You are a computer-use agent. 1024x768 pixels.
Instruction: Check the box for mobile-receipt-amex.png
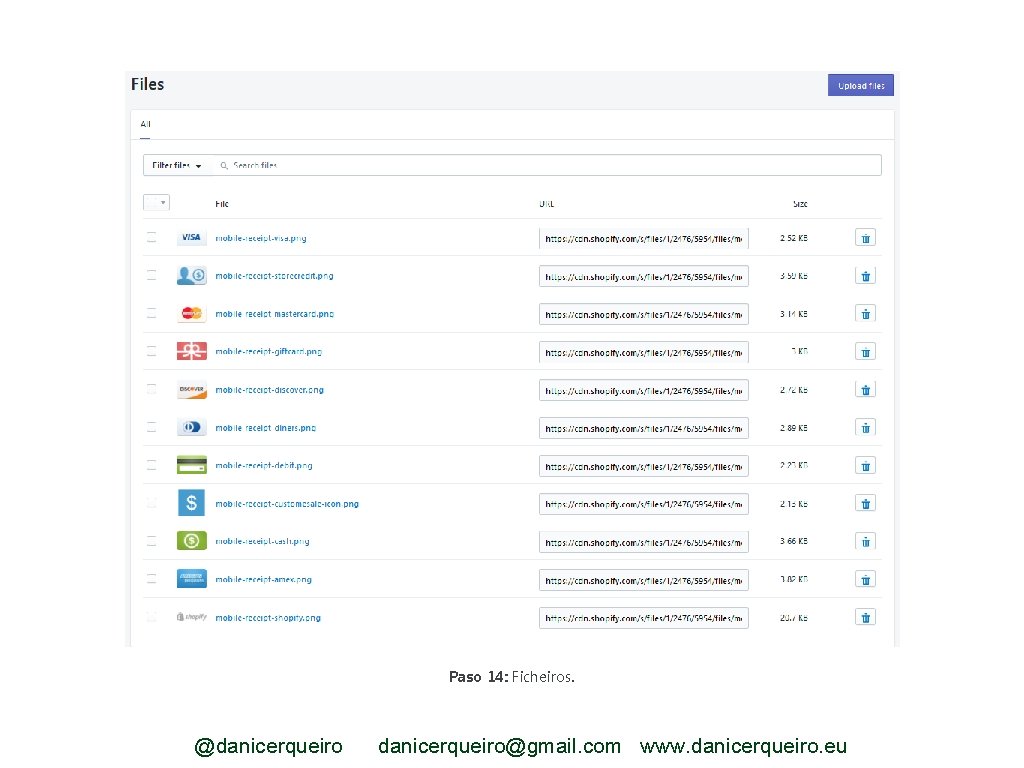(152, 579)
